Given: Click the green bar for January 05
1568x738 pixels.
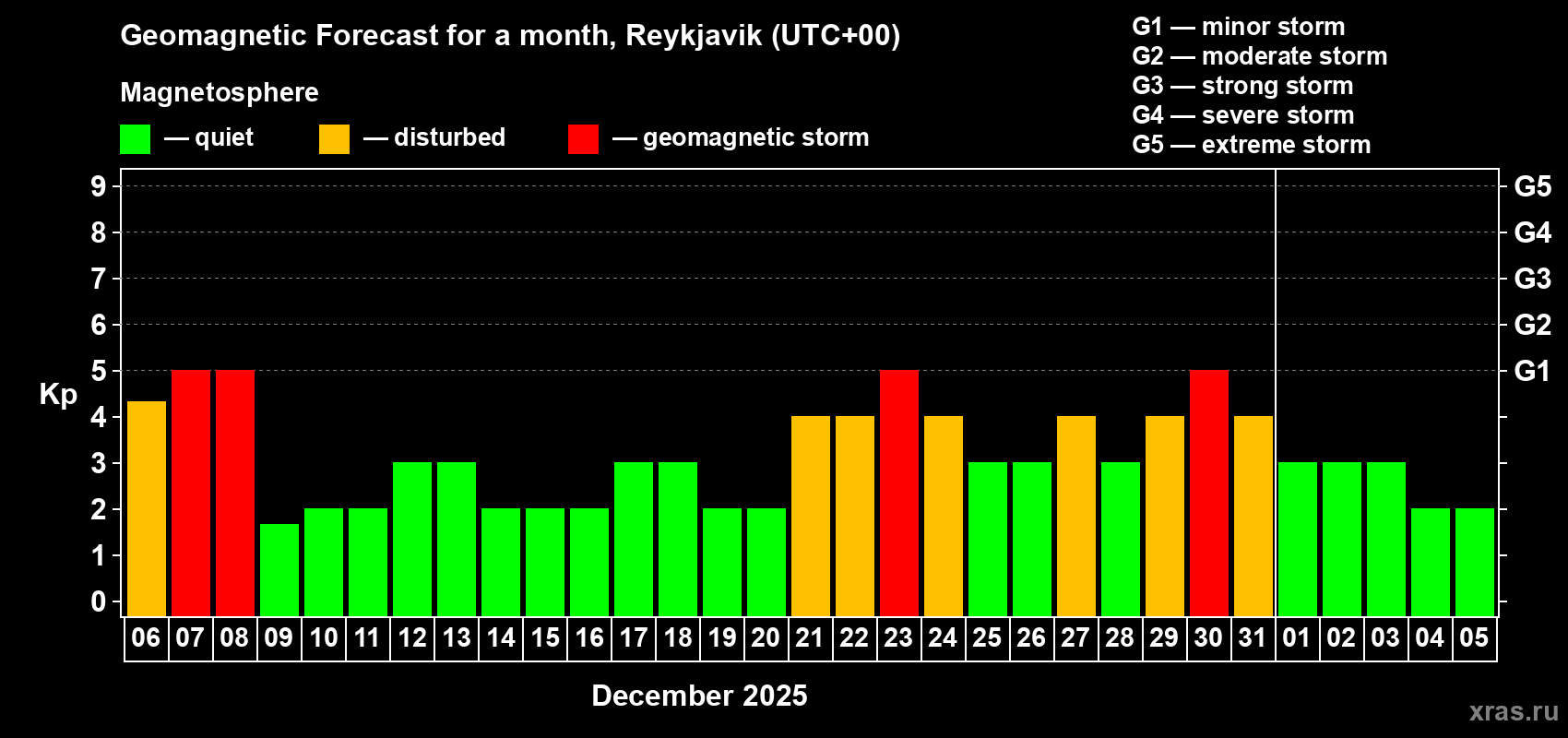Looking at the screenshot, I should coord(1475,563).
